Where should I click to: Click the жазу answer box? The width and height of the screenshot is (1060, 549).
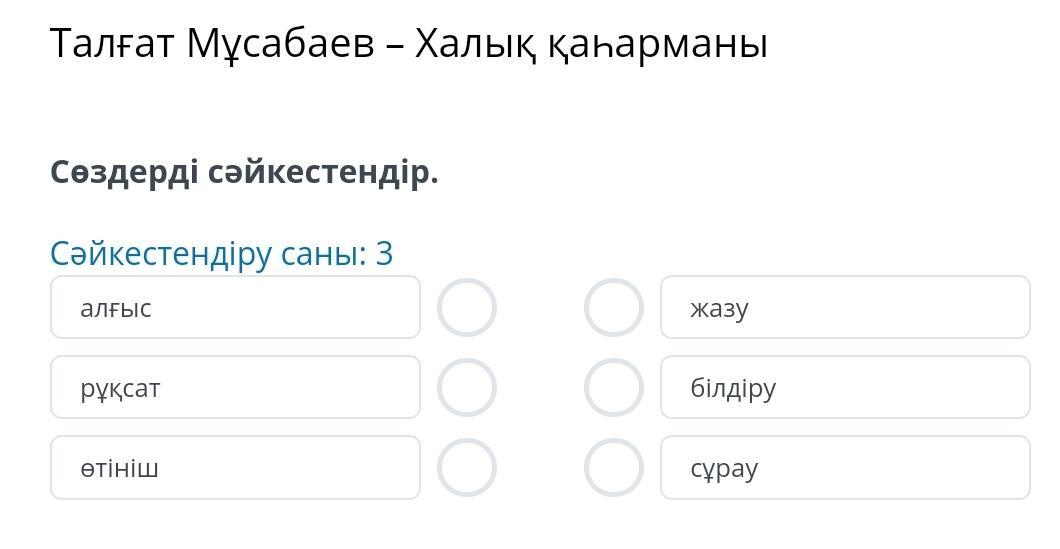[845, 308]
